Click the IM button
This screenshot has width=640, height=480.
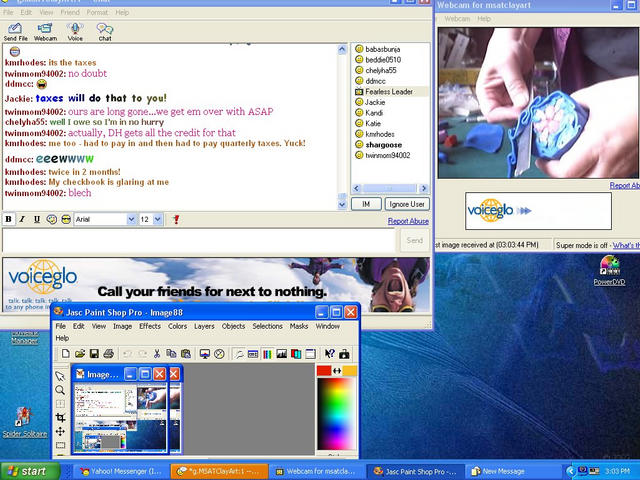coord(366,204)
